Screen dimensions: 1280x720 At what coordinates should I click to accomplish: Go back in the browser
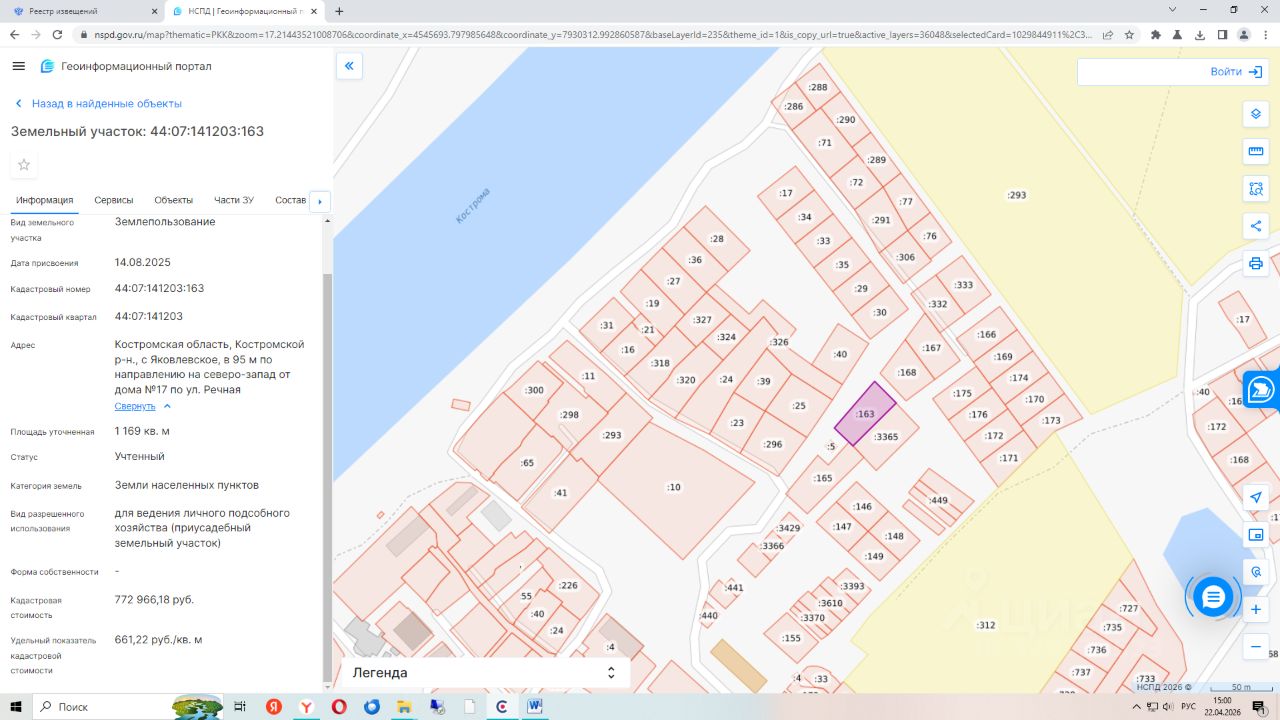point(14,34)
